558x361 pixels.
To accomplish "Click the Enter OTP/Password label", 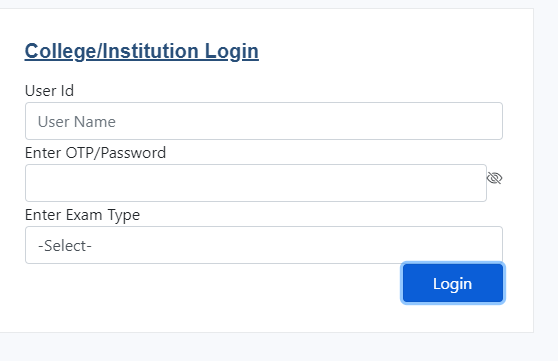I will tap(95, 153).
